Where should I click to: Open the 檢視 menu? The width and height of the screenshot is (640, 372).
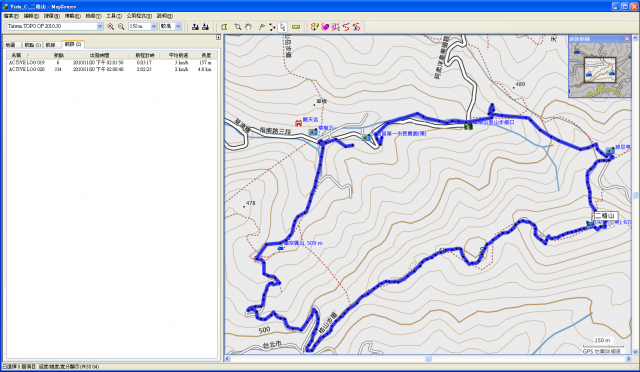(x=93, y=16)
